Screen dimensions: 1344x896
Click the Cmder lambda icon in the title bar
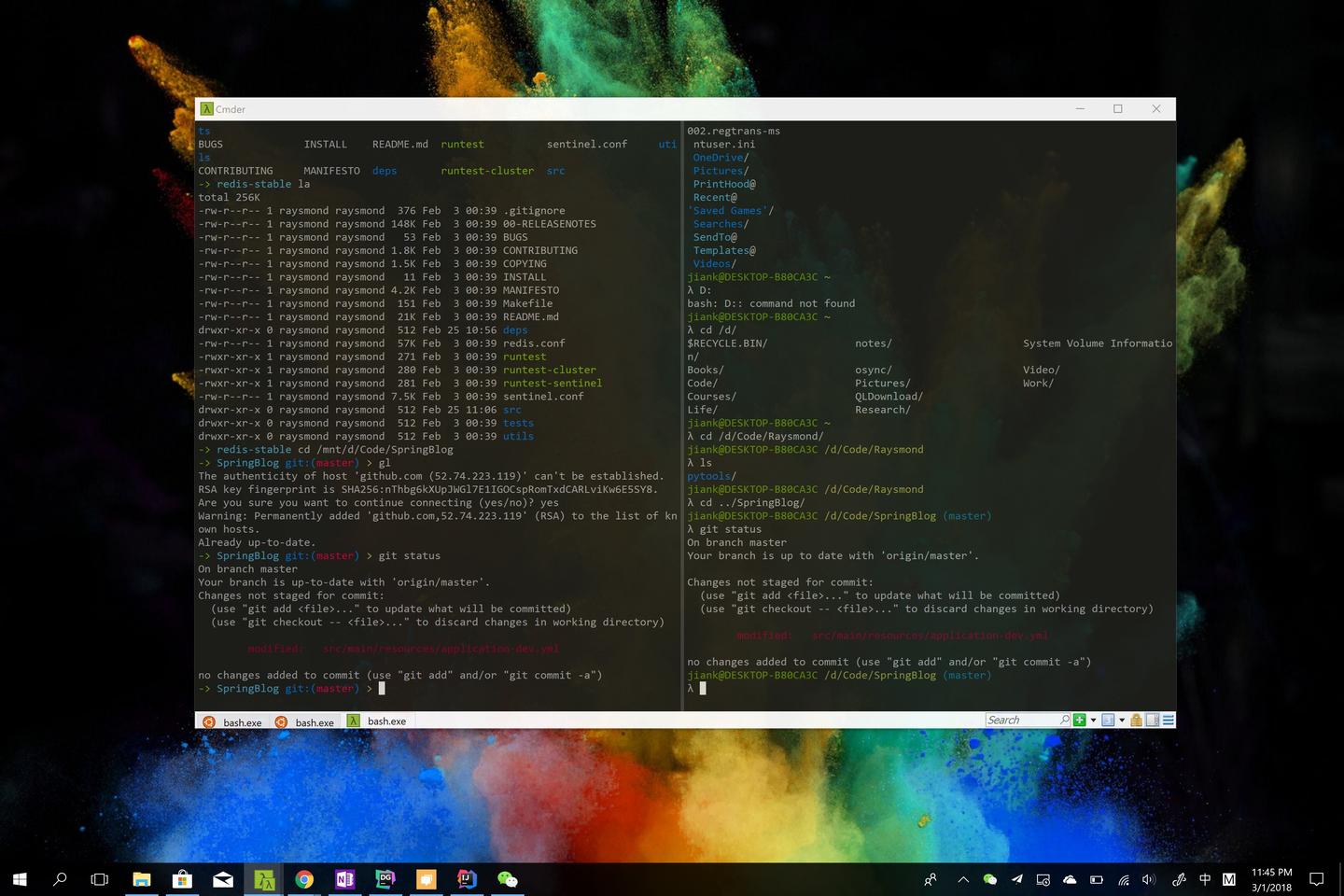[x=206, y=109]
